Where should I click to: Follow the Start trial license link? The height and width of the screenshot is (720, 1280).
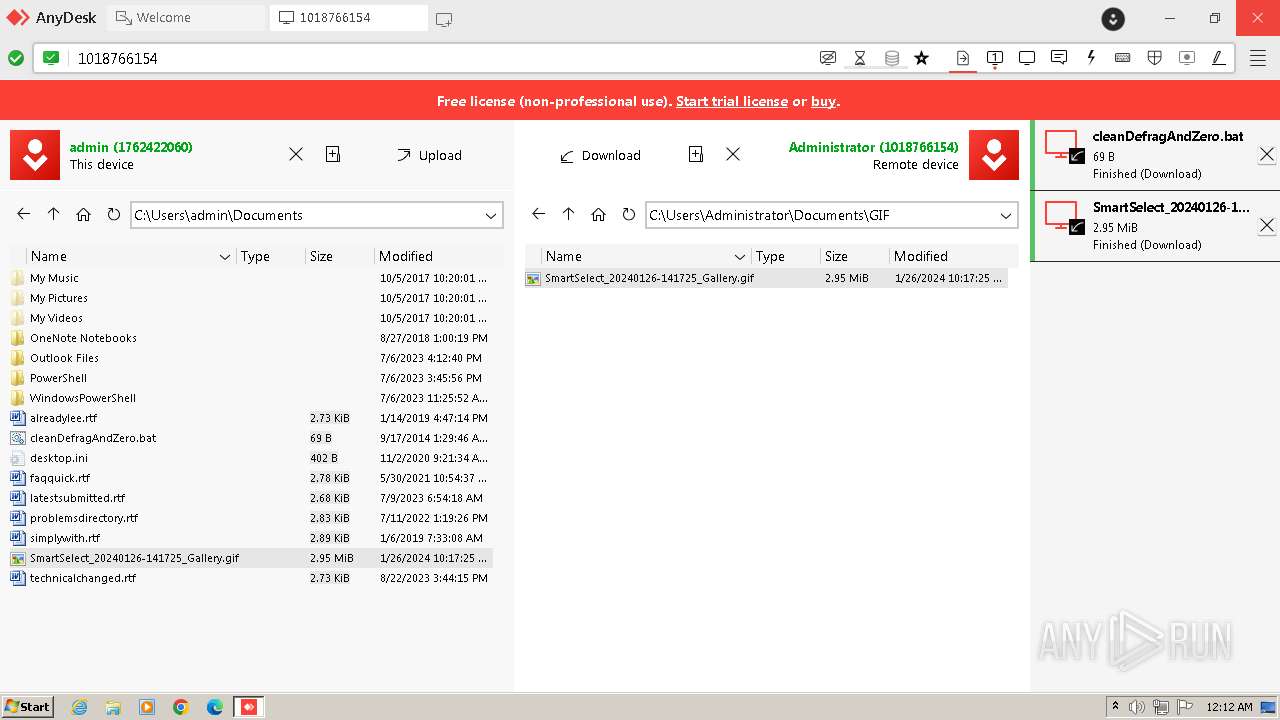(x=732, y=101)
